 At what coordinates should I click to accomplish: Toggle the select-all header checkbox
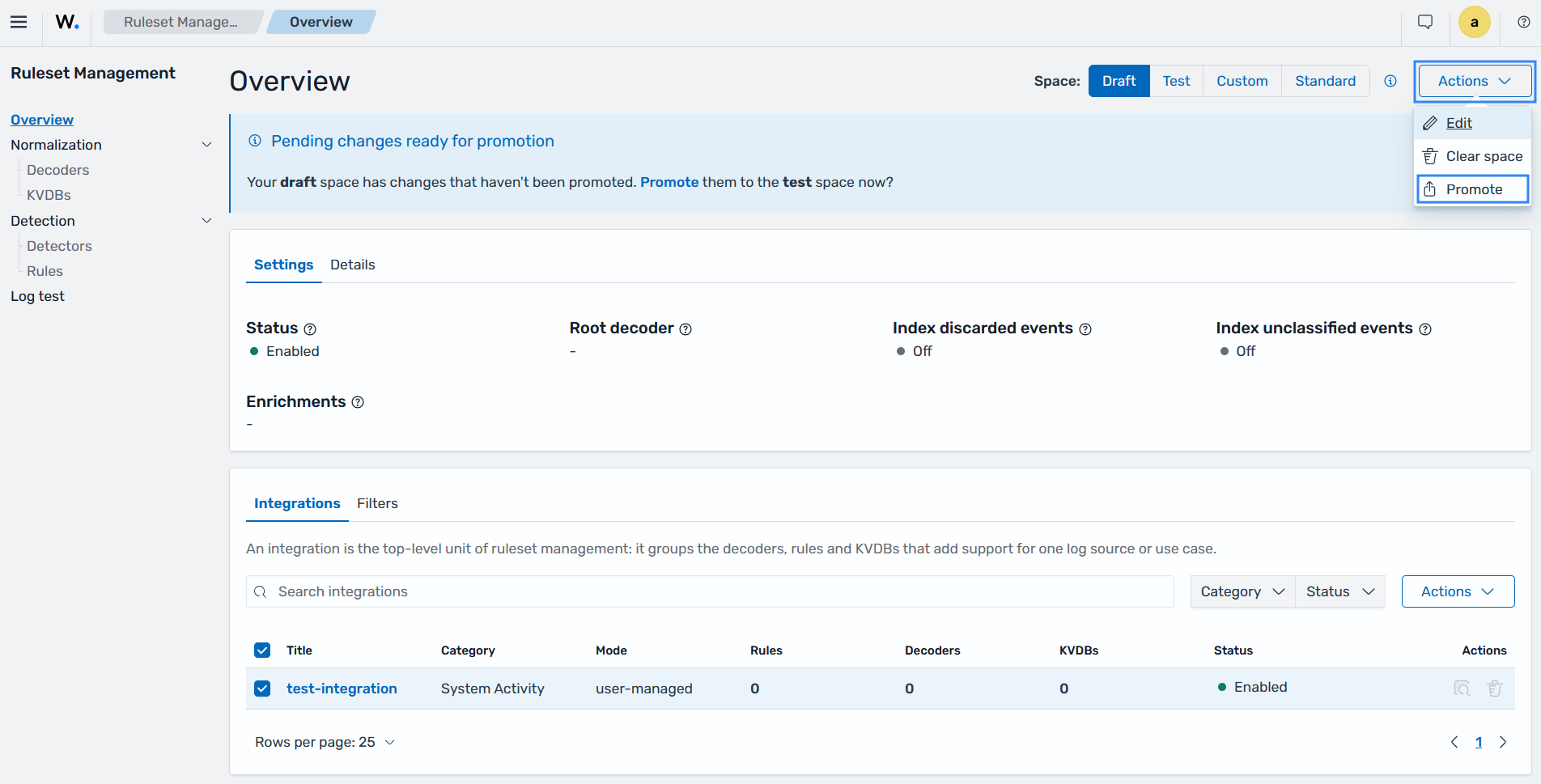(x=262, y=651)
